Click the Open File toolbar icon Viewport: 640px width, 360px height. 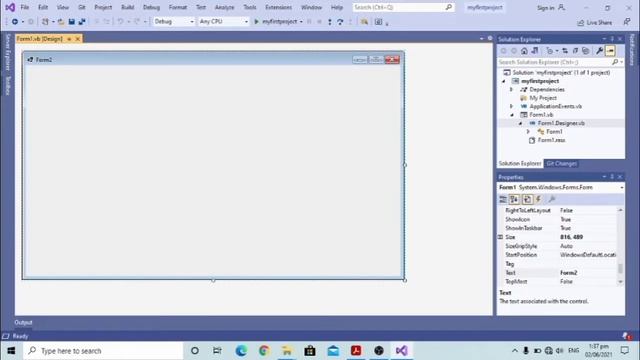pos(61,22)
